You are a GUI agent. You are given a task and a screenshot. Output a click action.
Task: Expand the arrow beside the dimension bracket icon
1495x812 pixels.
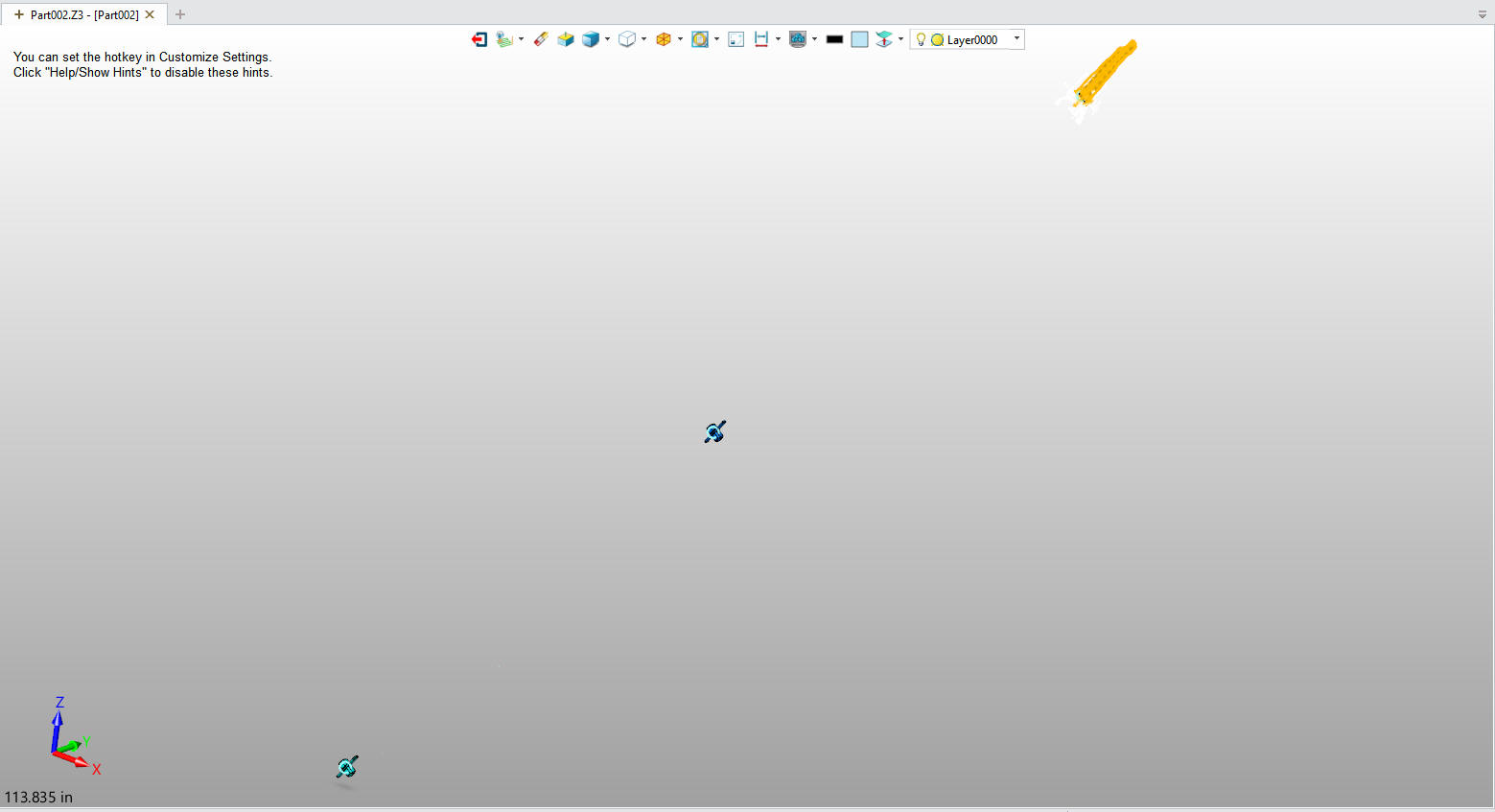pyautogui.click(x=778, y=39)
